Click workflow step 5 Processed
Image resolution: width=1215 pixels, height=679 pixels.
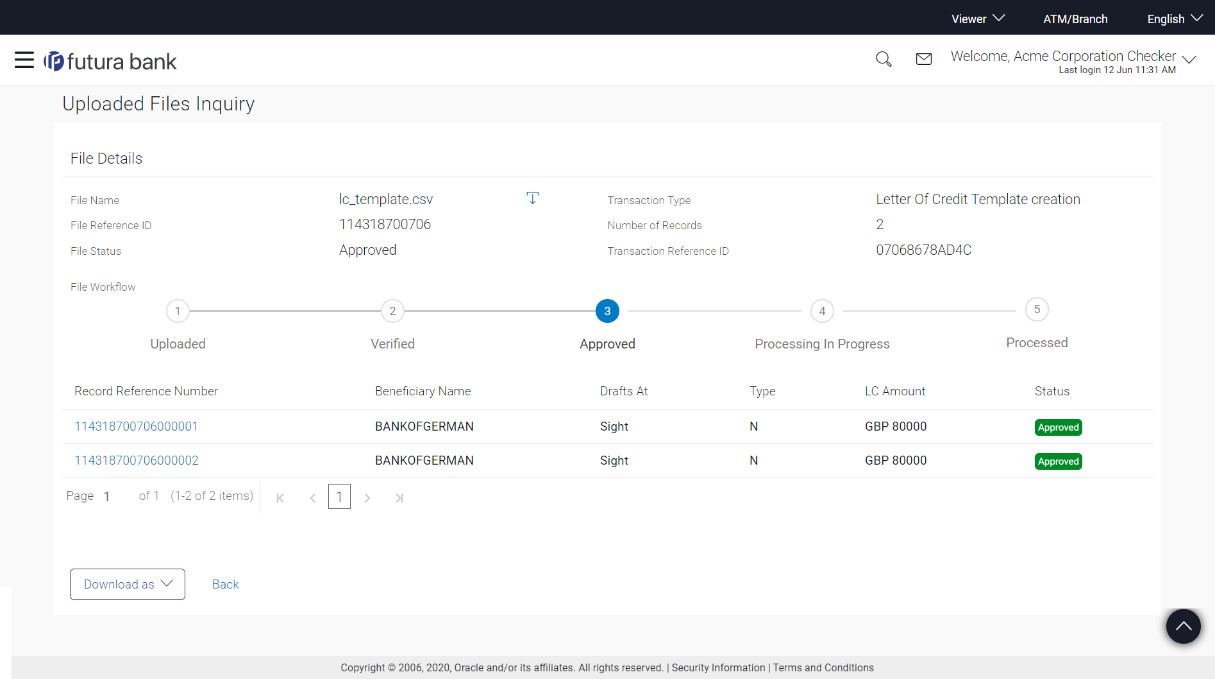tap(1037, 309)
